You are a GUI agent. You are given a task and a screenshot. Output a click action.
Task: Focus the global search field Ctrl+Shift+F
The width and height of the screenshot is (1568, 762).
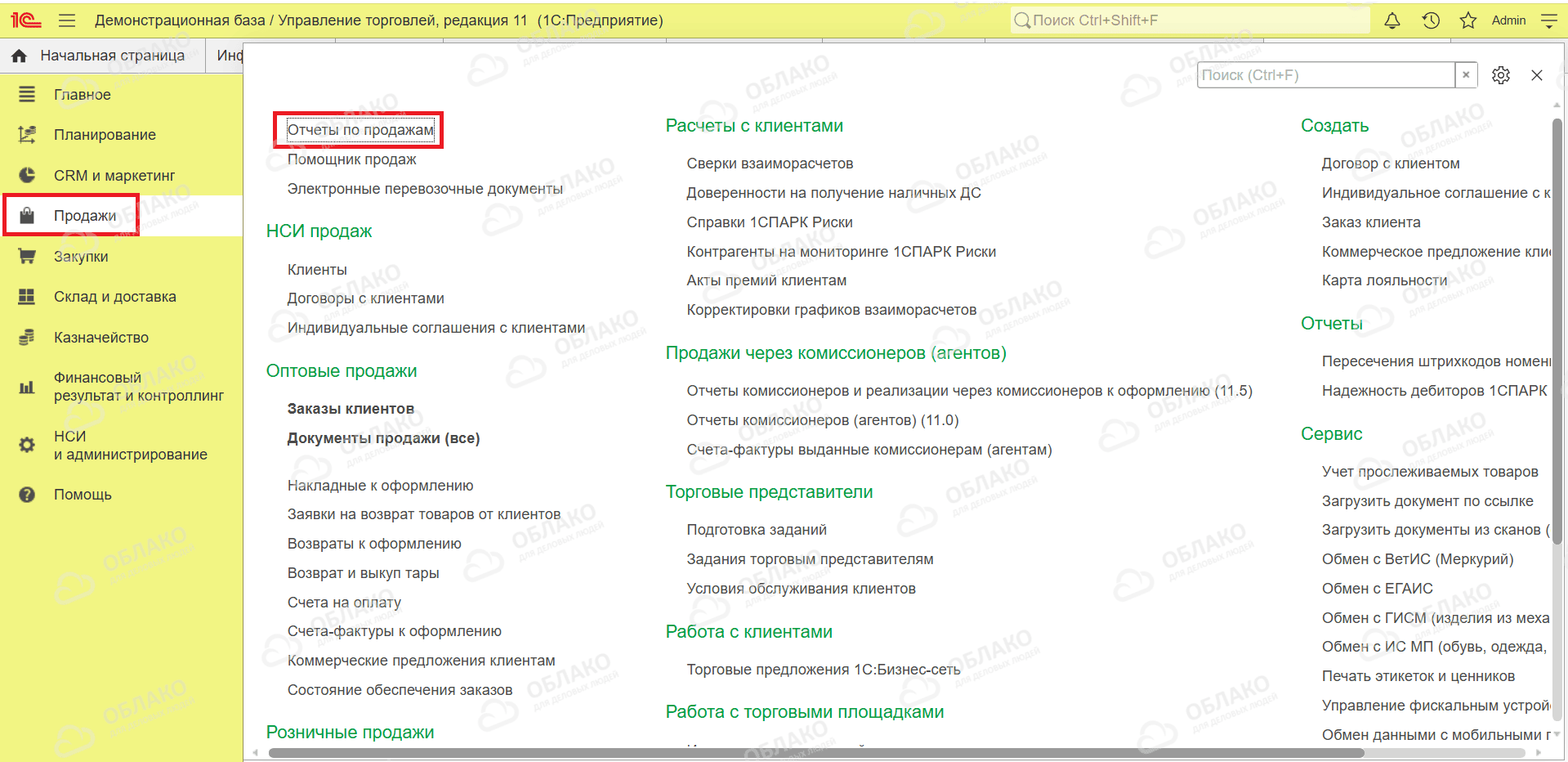1191,20
